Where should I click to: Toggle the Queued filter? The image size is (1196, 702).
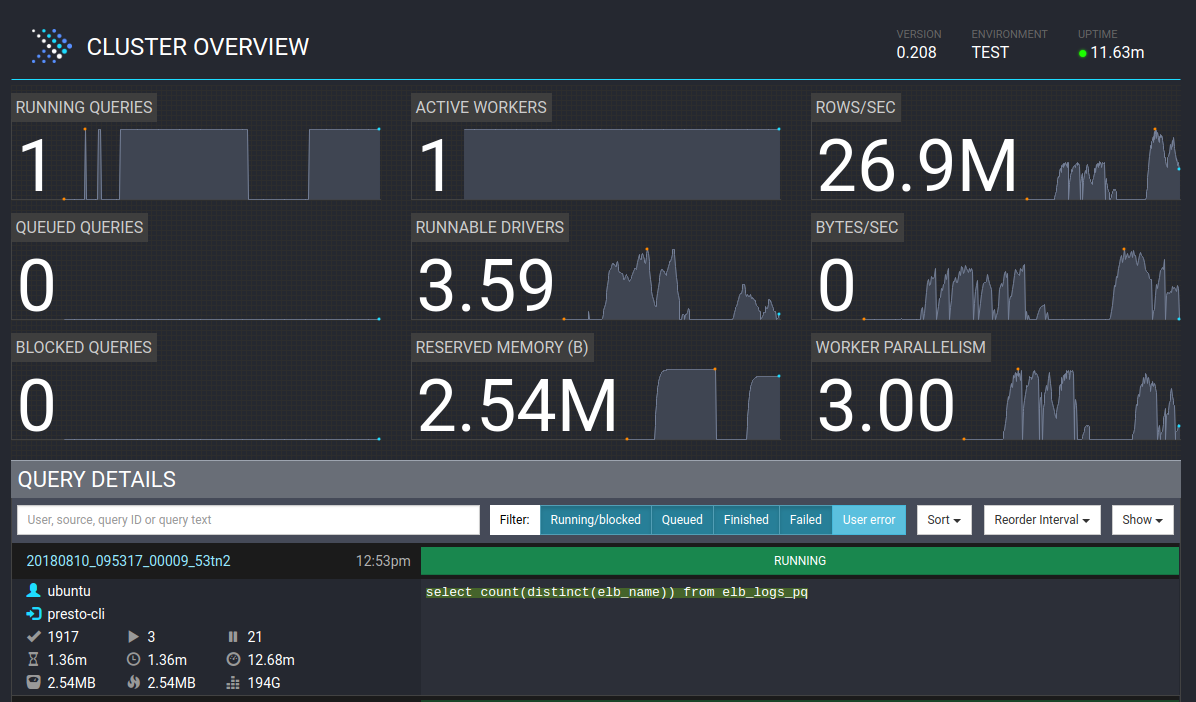click(682, 520)
